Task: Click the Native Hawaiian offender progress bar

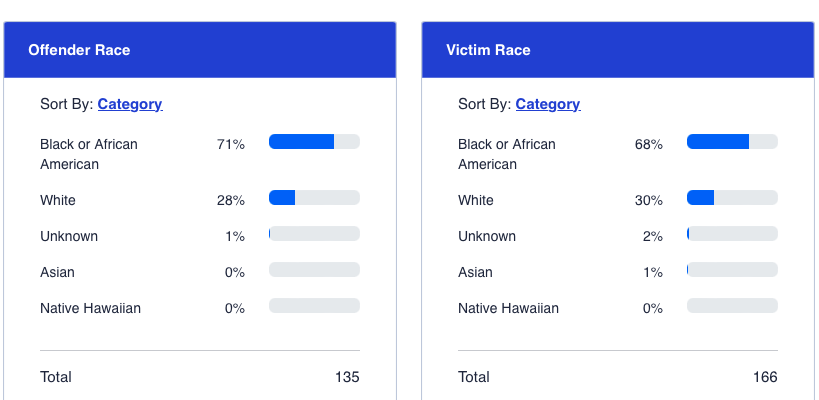Action: point(314,306)
